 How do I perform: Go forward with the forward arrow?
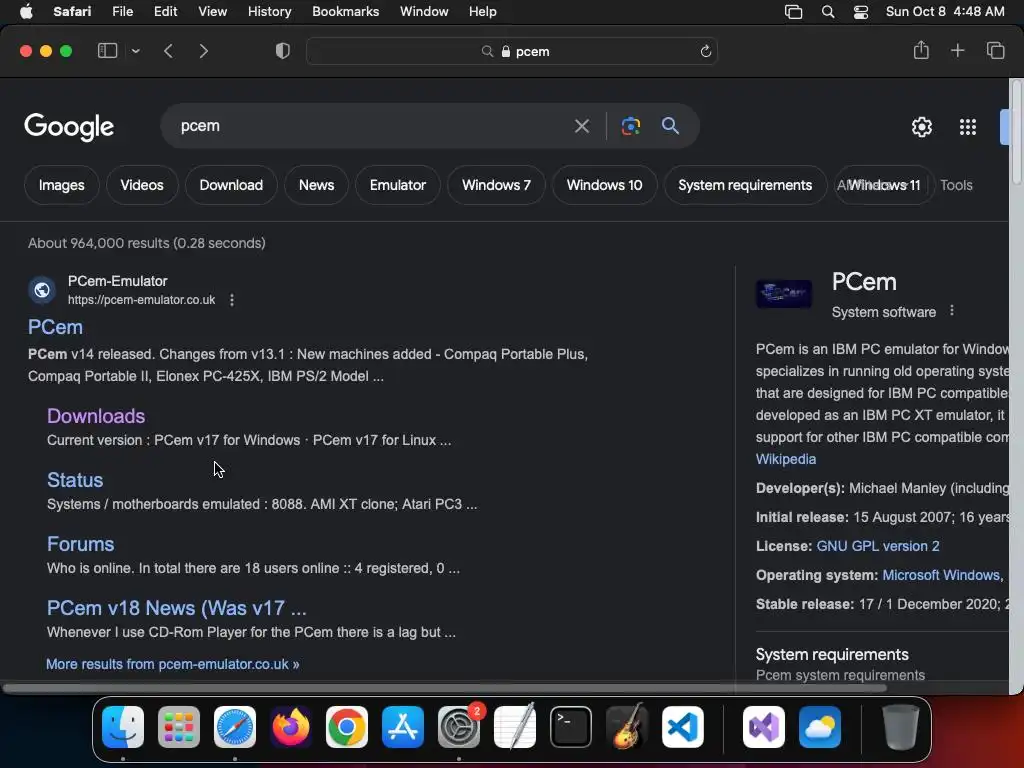click(204, 51)
